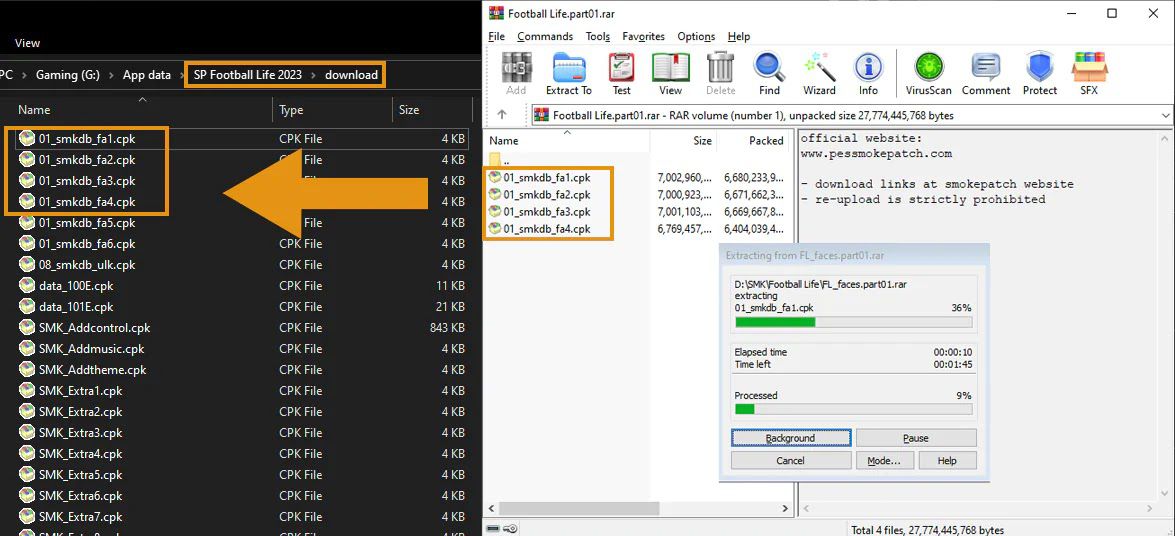Click the Background button in extraction dialog

click(790, 438)
